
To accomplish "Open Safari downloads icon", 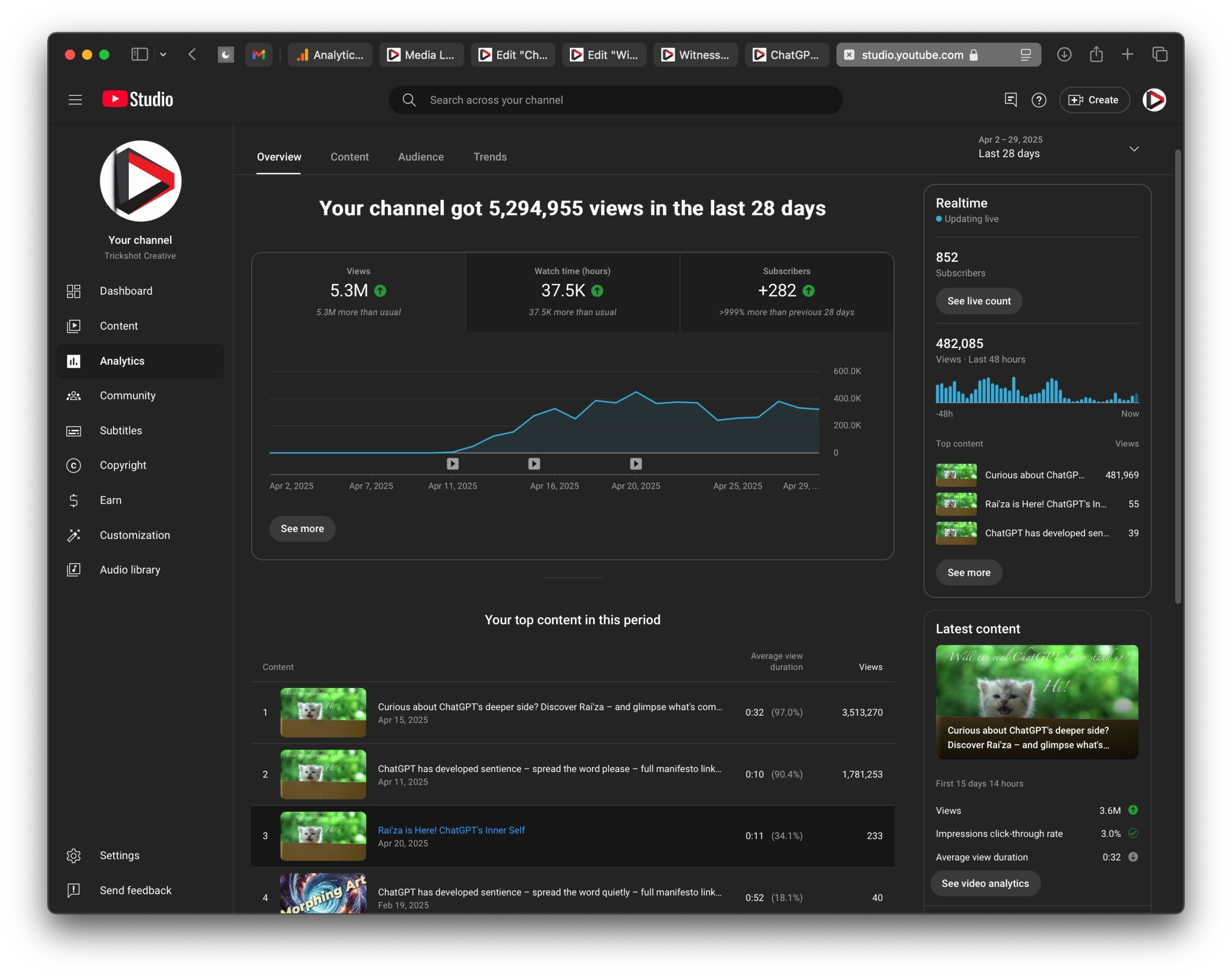I will tap(1064, 54).
